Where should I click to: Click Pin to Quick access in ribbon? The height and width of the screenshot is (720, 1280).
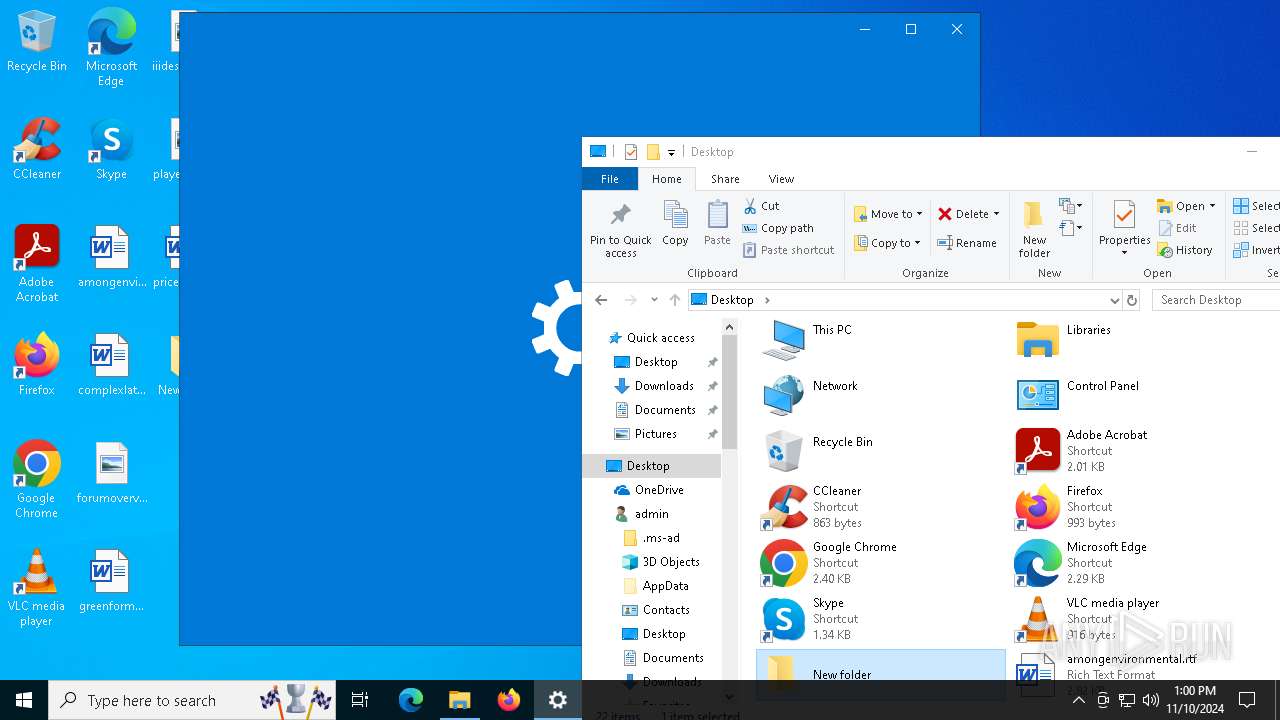(x=620, y=230)
